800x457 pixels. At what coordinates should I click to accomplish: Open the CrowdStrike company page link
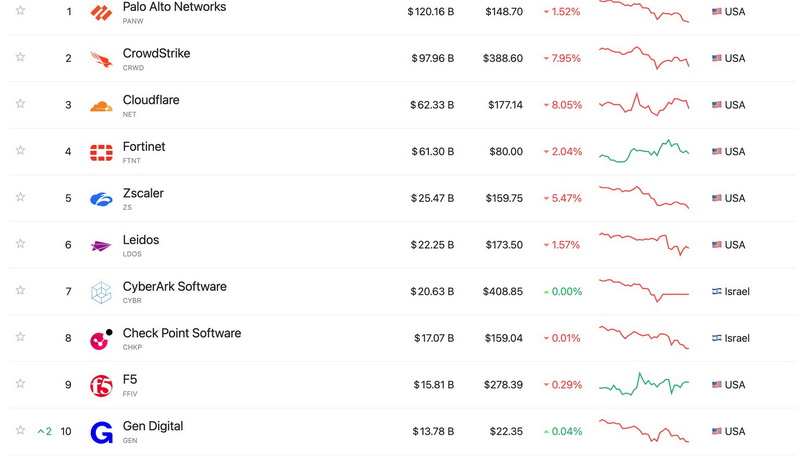[x=156, y=53]
